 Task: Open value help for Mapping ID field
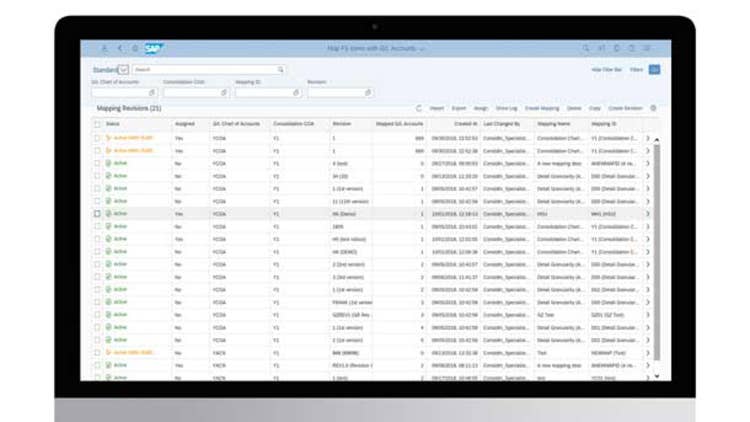[296, 92]
